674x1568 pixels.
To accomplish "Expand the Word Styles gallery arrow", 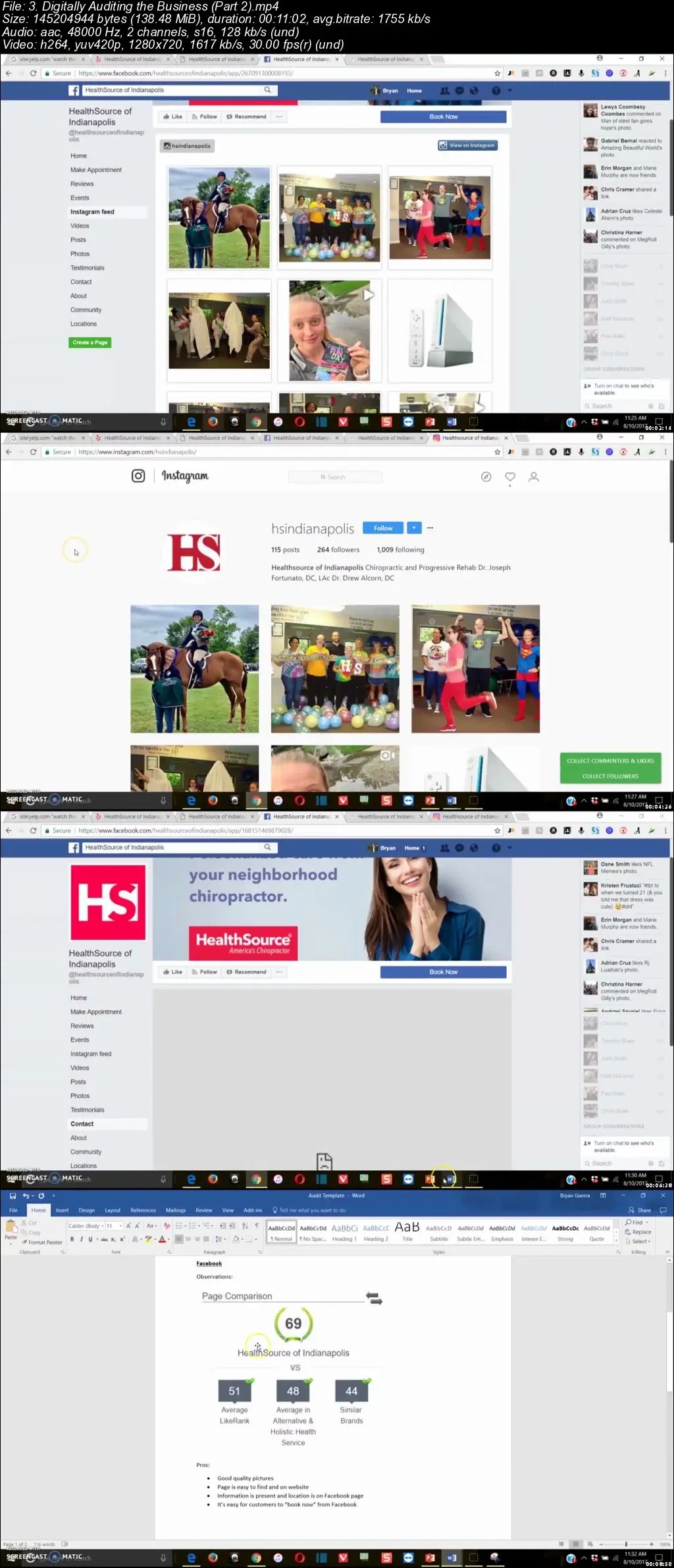I will click(617, 1240).
